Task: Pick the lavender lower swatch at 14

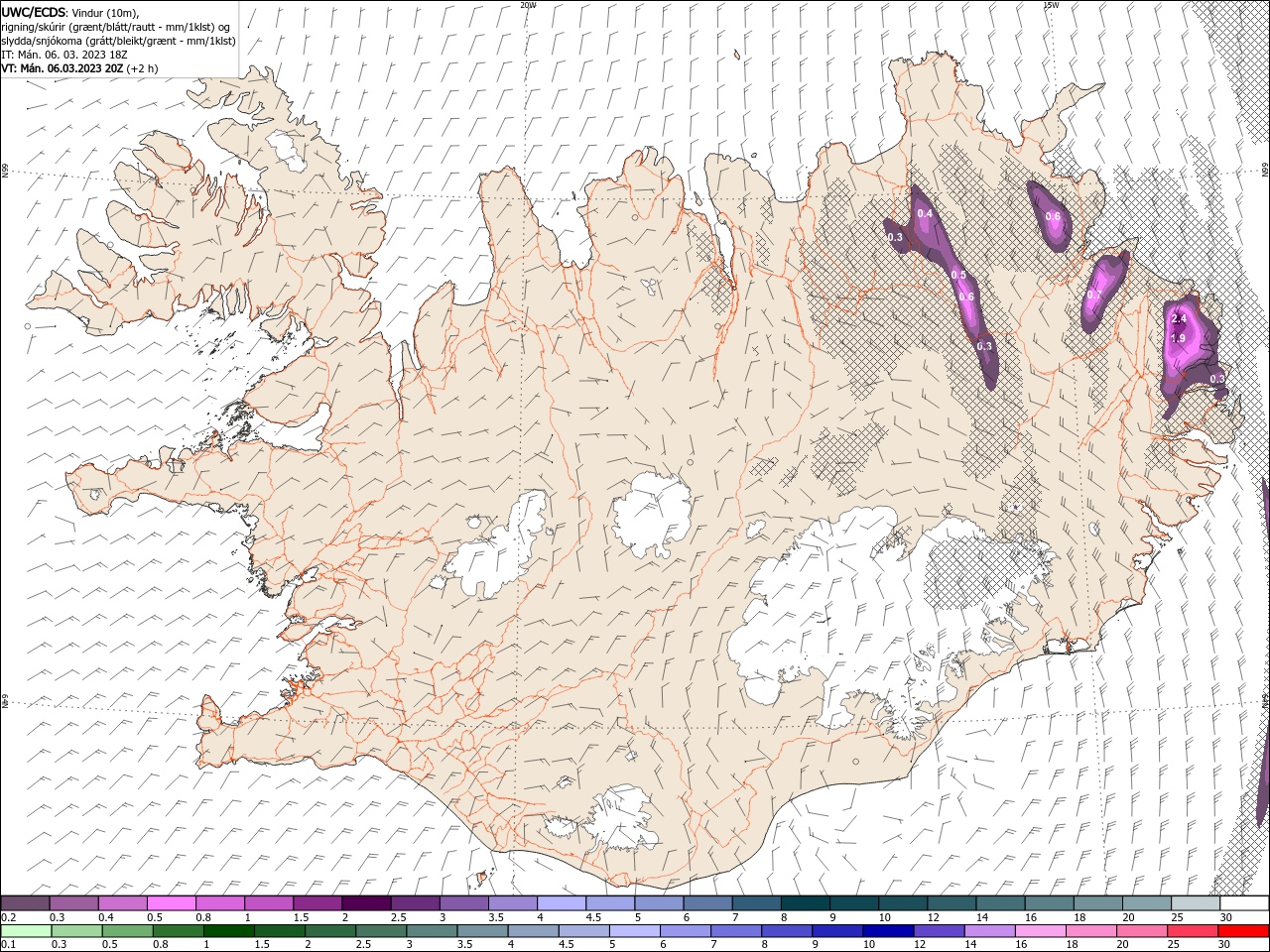Action: click(x=990, y=931)
